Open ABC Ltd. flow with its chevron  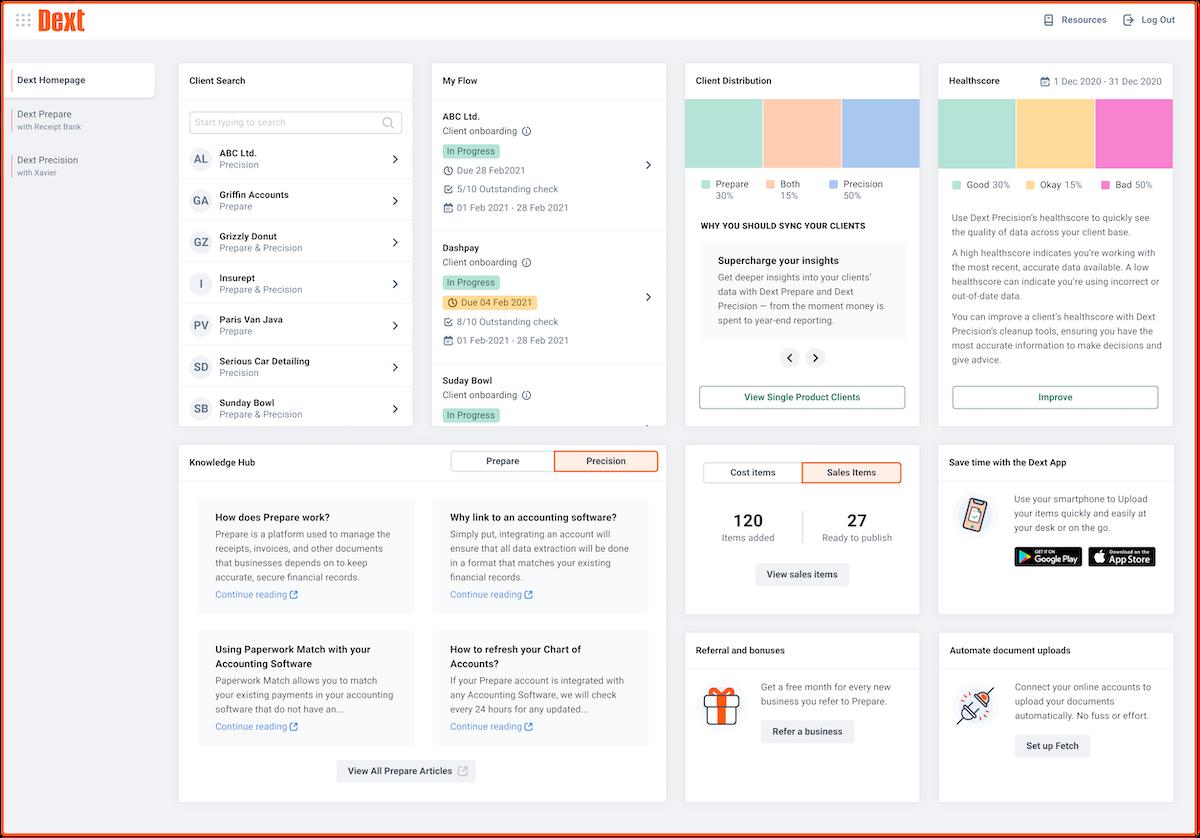[648, 165]
